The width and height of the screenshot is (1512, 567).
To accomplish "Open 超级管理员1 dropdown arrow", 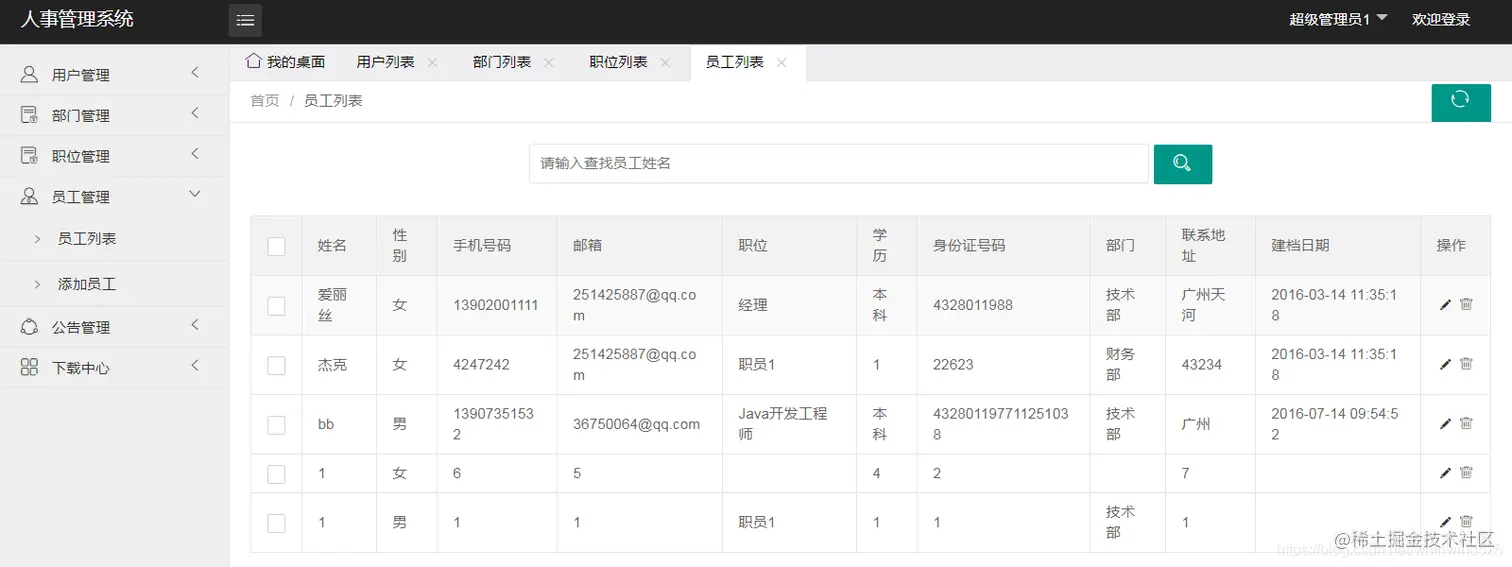I will point(1382,18).
